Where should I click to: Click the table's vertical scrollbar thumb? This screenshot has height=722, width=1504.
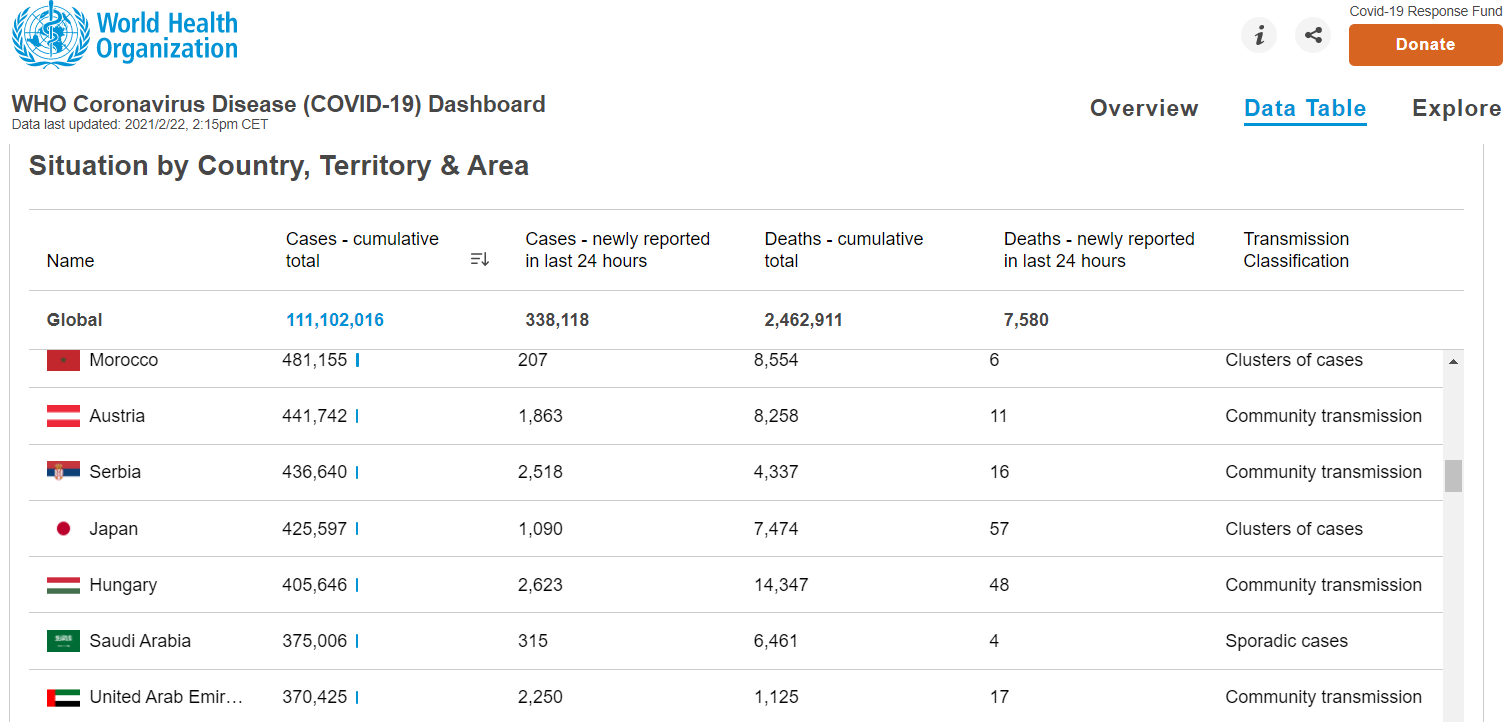click(1453, 476)
